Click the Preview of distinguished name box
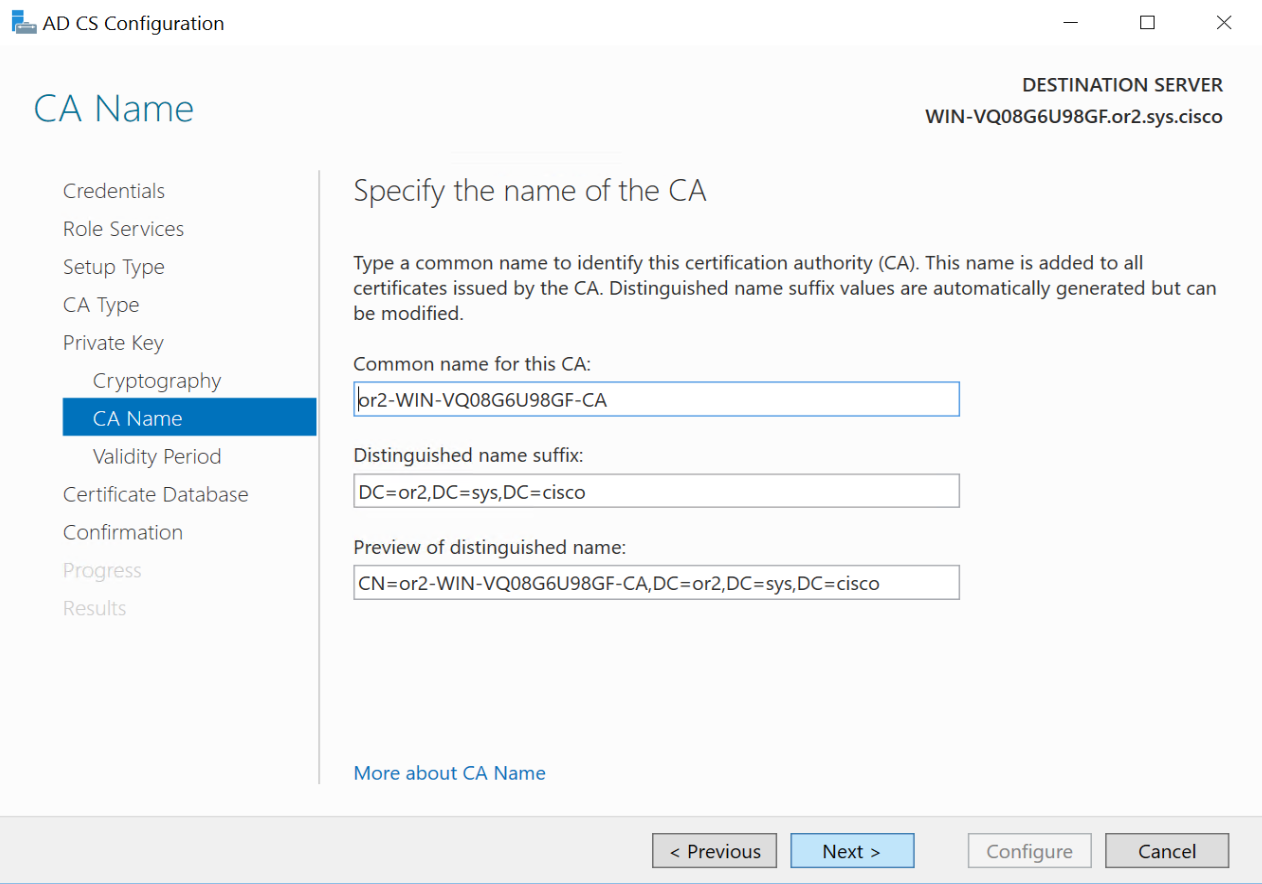This screenshot has height=884, width=1262. 656,583
